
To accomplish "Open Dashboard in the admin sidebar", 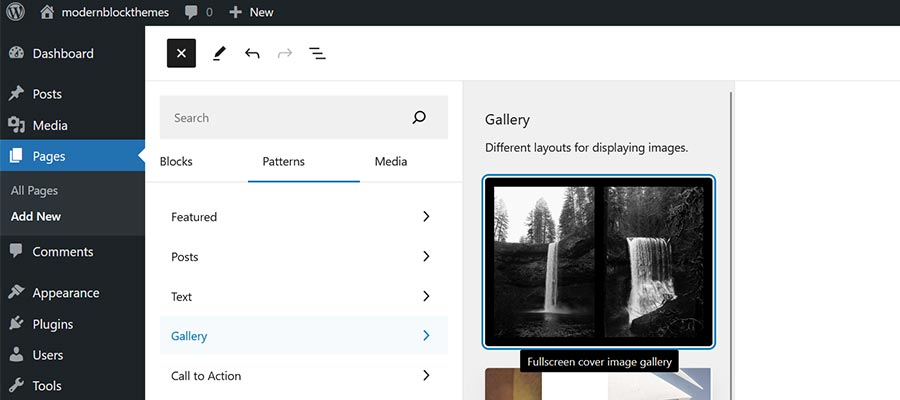I will coord(62,54).
